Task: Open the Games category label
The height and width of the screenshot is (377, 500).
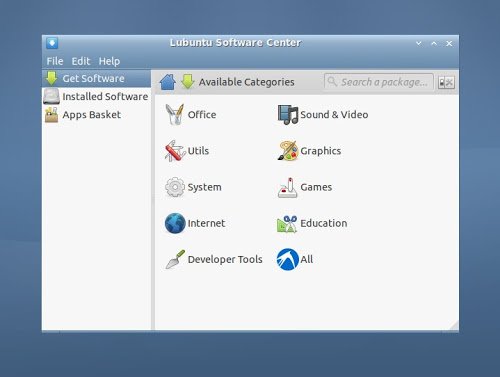Action: click(x=316, y=187)
